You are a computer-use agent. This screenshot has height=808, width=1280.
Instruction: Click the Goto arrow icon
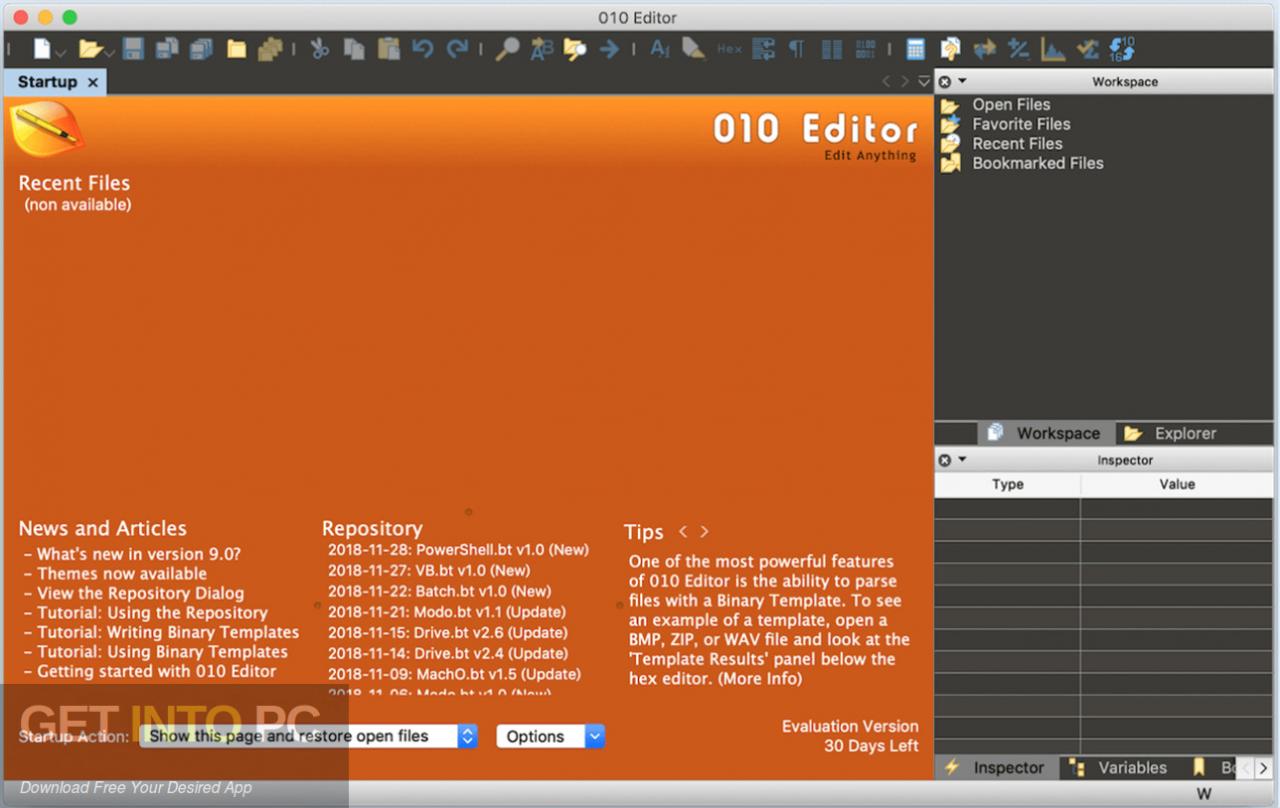pos(609,48)
